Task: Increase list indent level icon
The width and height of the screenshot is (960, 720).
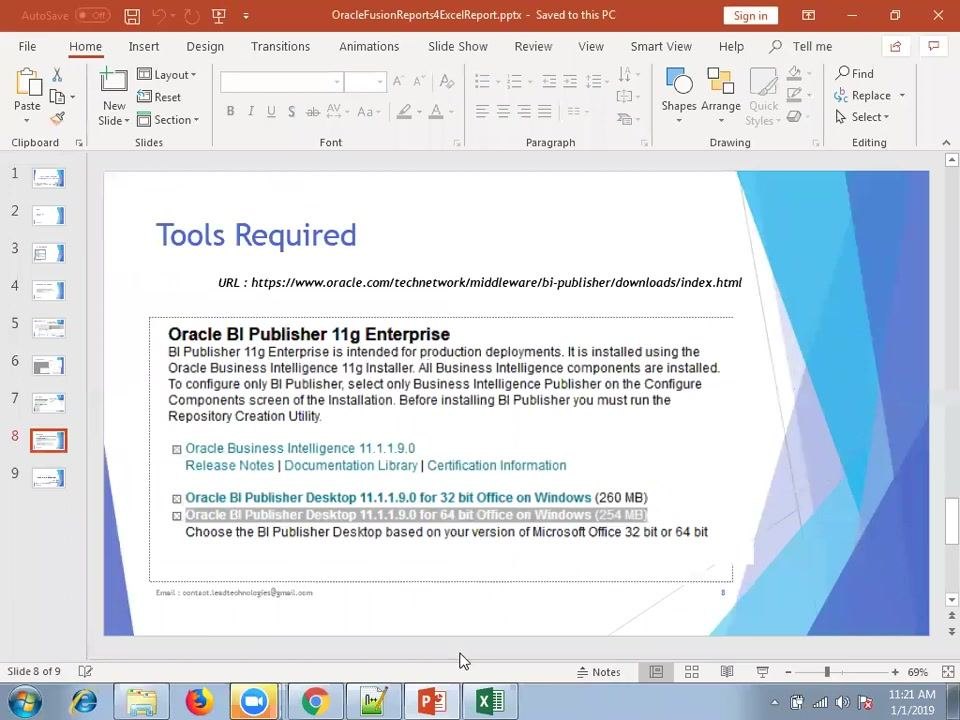Action: click(x=570, y=81)
